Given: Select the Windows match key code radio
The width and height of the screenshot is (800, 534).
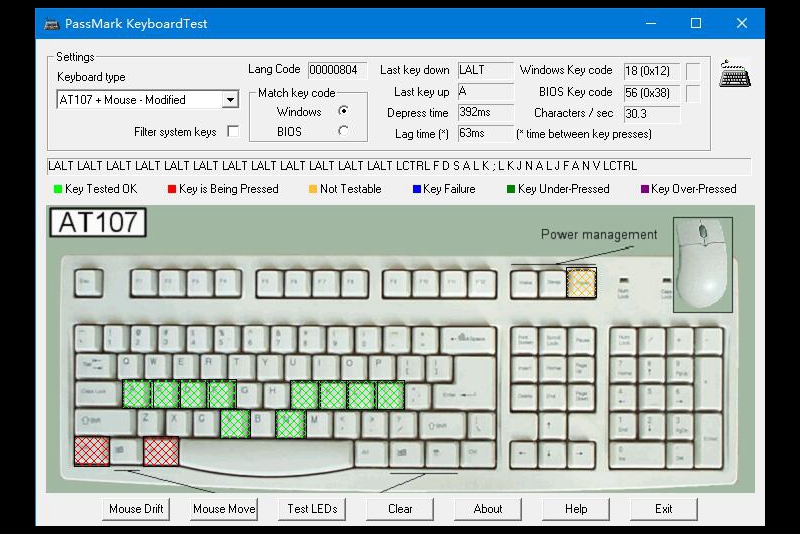Looking at the screenshot, I should pyautogui.click(x=343, y=111).
